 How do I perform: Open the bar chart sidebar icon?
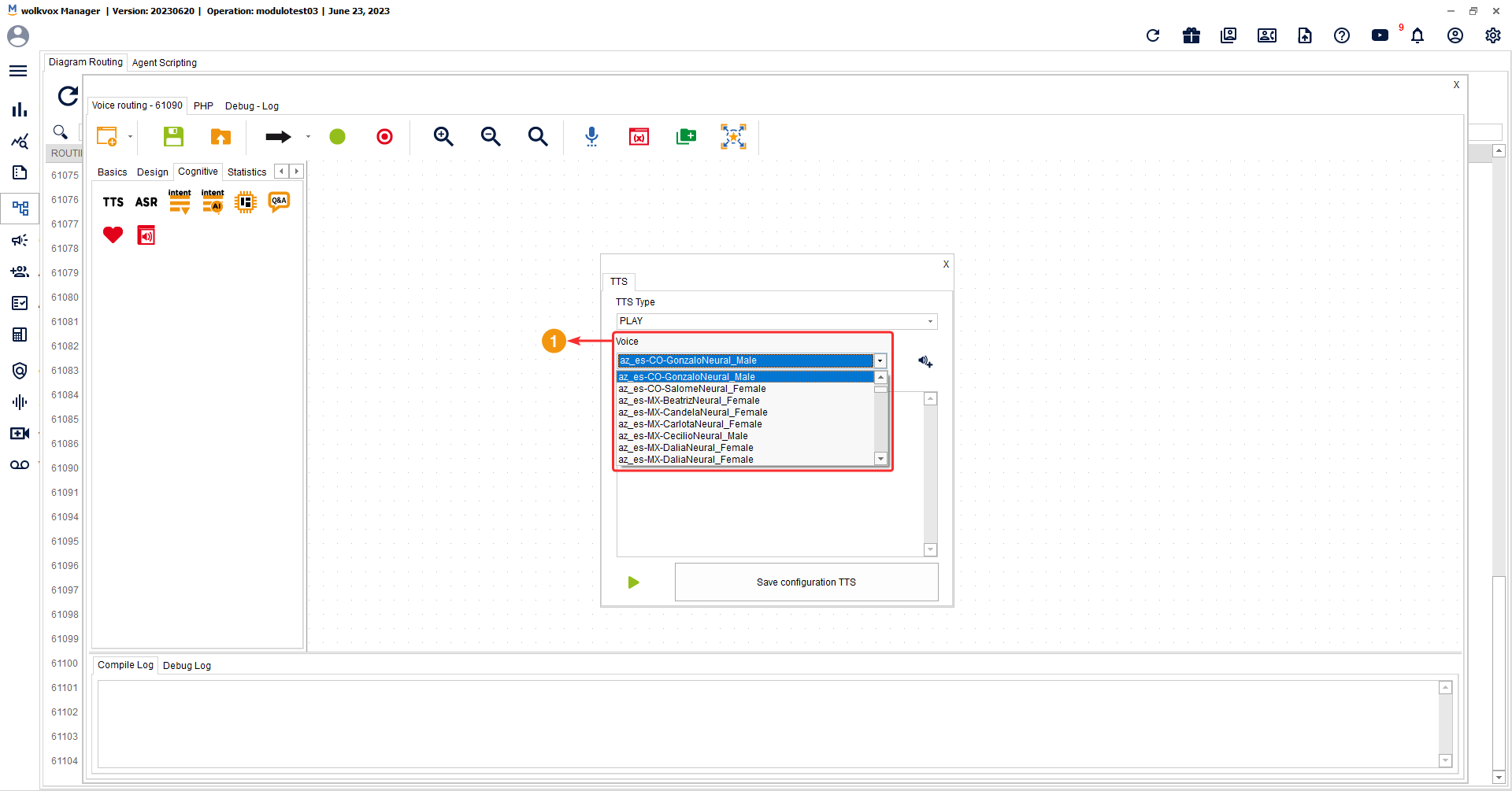(x=20, y=109)
